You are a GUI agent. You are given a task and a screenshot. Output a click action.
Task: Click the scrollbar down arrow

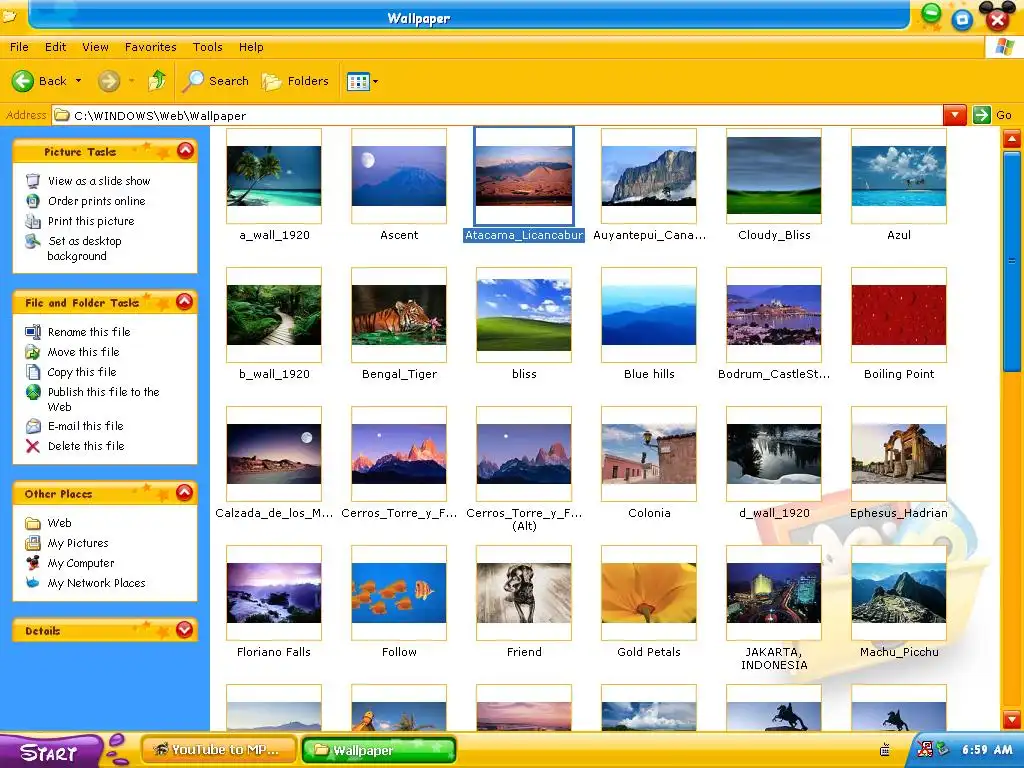coord(1012,720)
